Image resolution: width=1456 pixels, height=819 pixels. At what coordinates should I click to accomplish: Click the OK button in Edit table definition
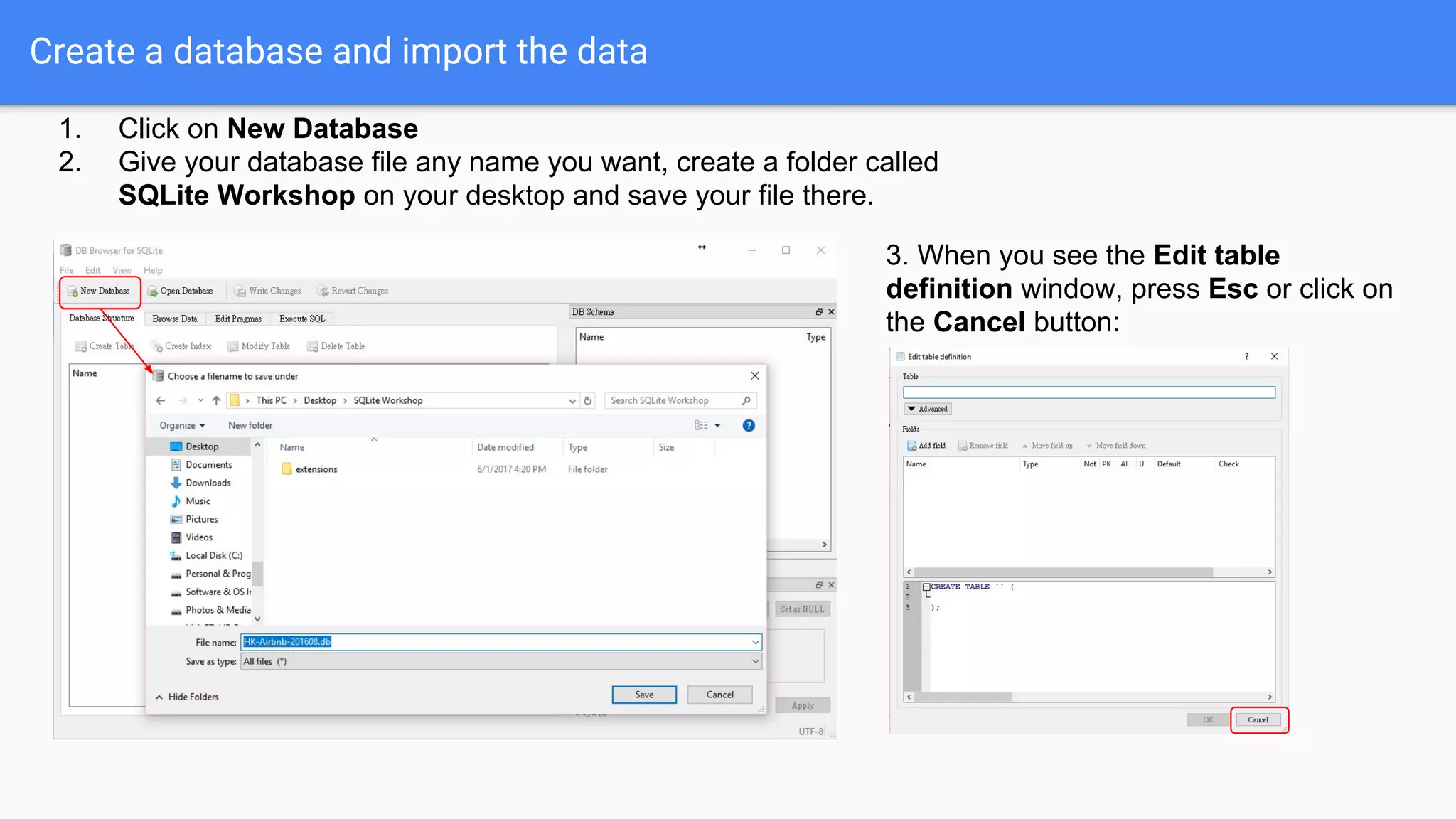coord(1208,720)
